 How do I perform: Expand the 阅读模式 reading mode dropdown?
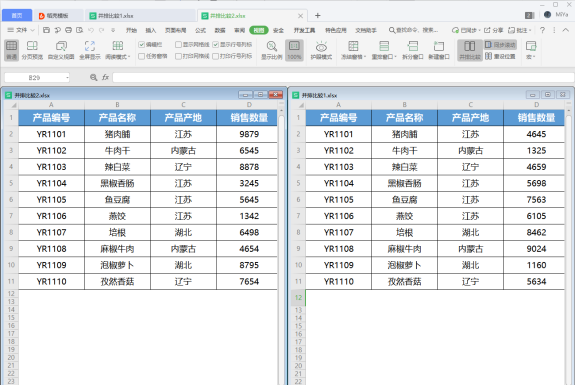click(129, 57)
